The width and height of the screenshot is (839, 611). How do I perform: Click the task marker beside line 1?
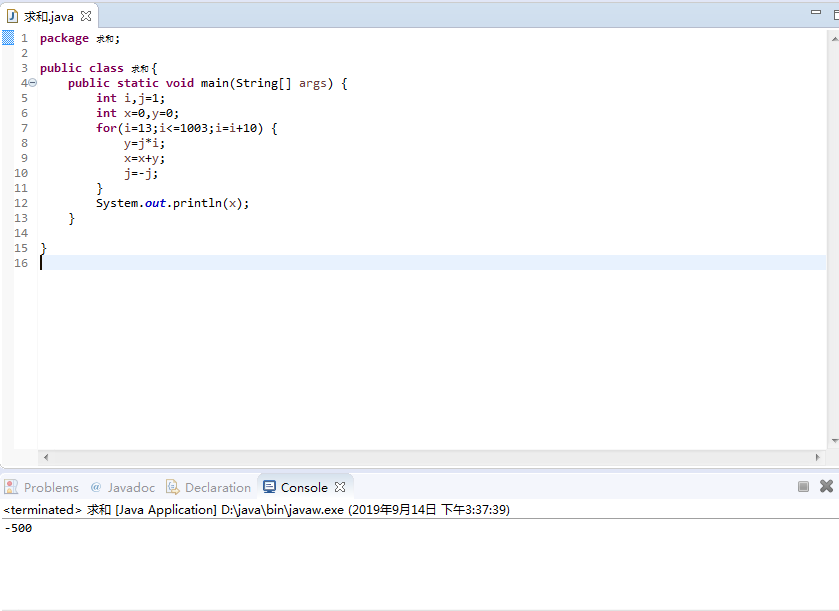tap(8, 38)
